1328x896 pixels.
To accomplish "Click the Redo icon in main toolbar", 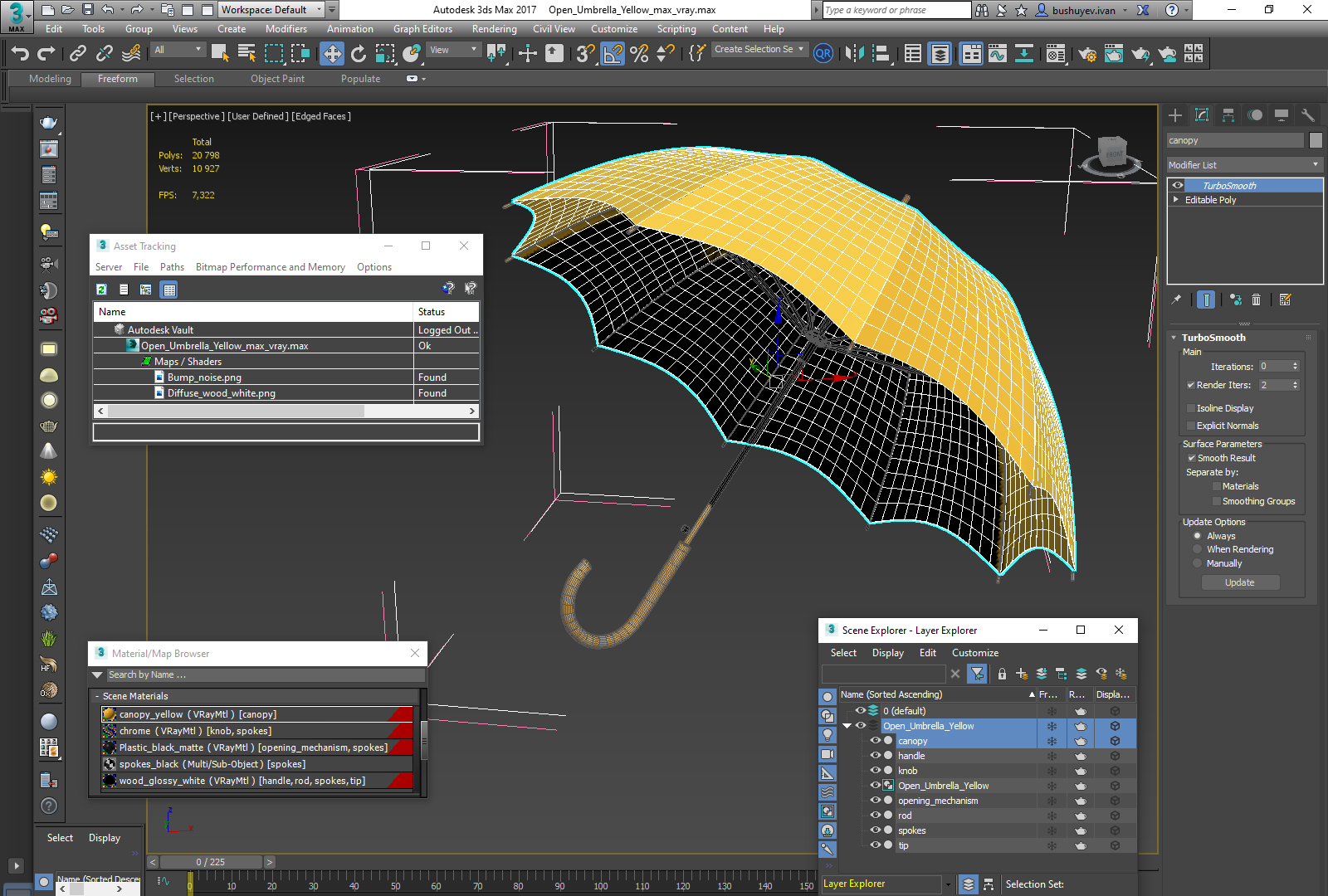I will point(46,54).
